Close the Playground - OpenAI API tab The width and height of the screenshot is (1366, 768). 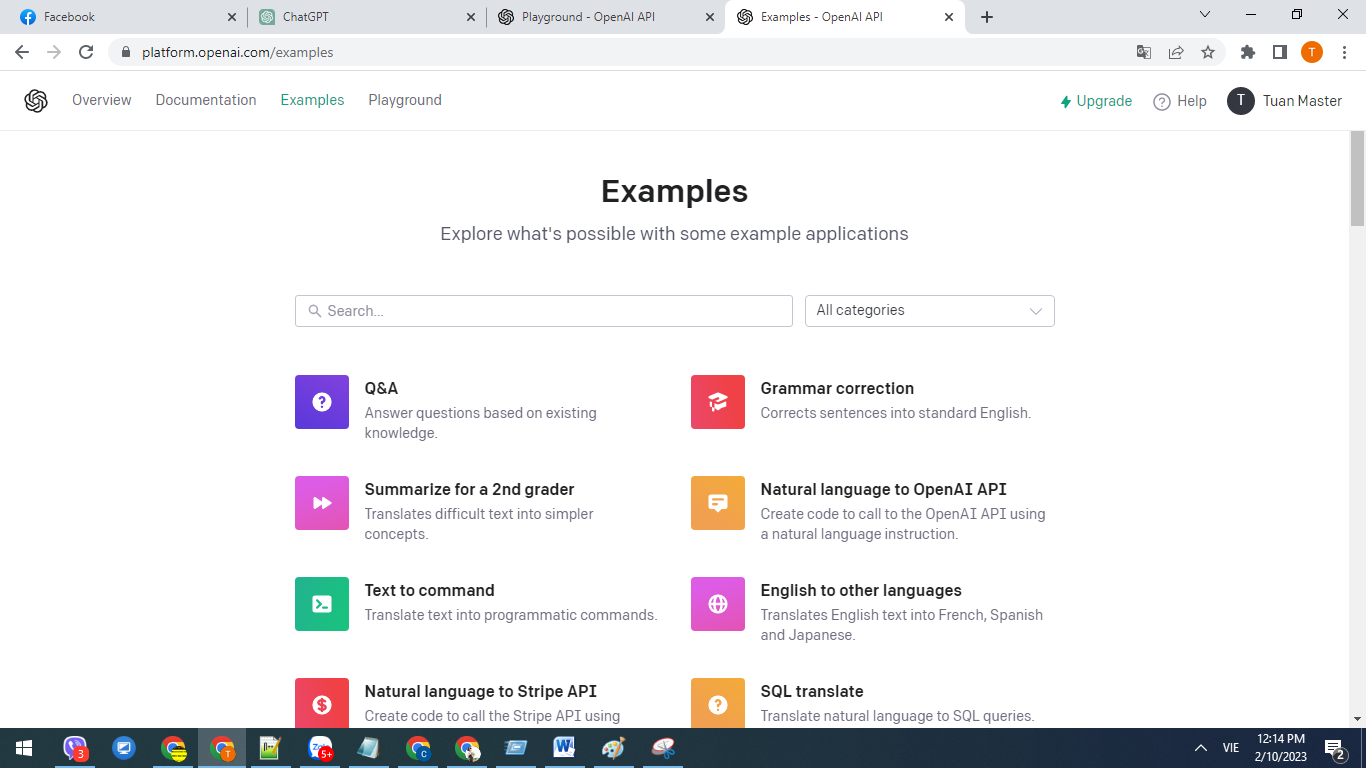710,17
